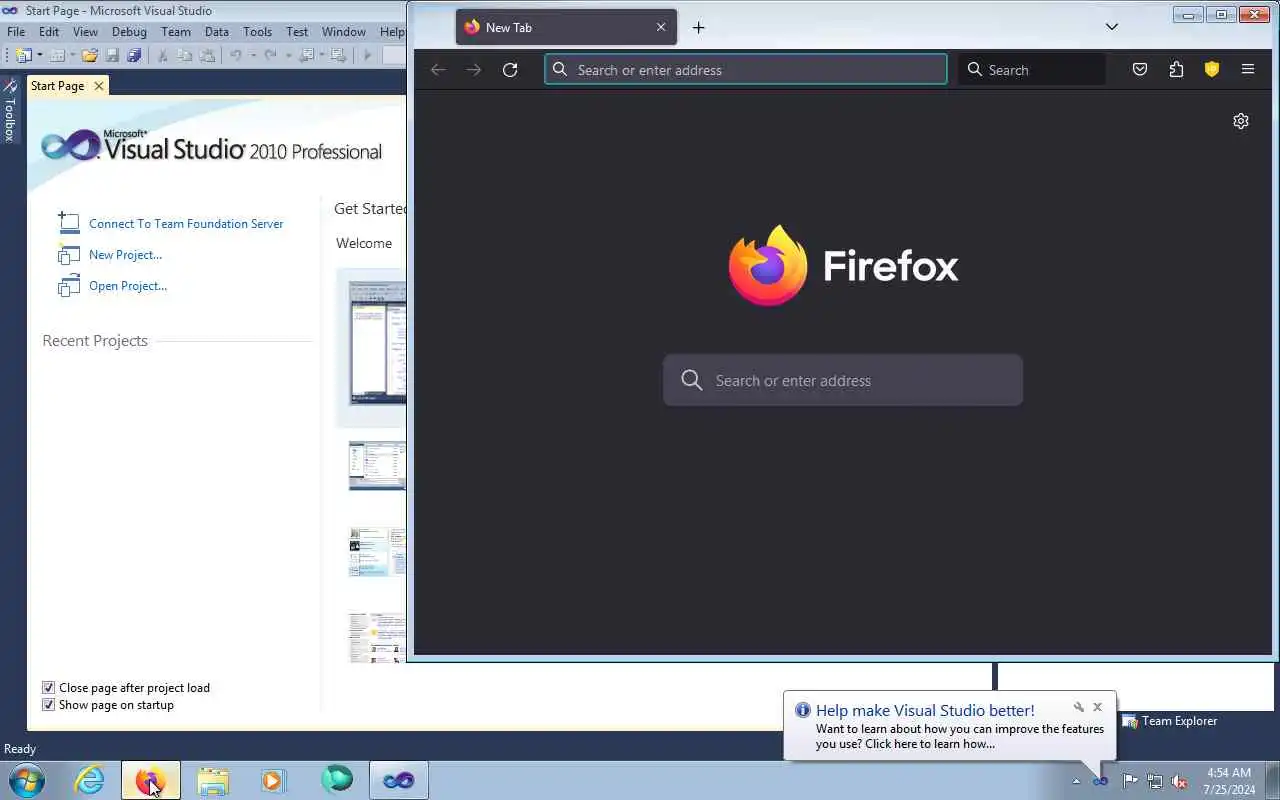The width and height of the screenshot is (1280, 800).
Task: Click the wrench options icon in the notification balloon
Action: [x=1078, y=707]
